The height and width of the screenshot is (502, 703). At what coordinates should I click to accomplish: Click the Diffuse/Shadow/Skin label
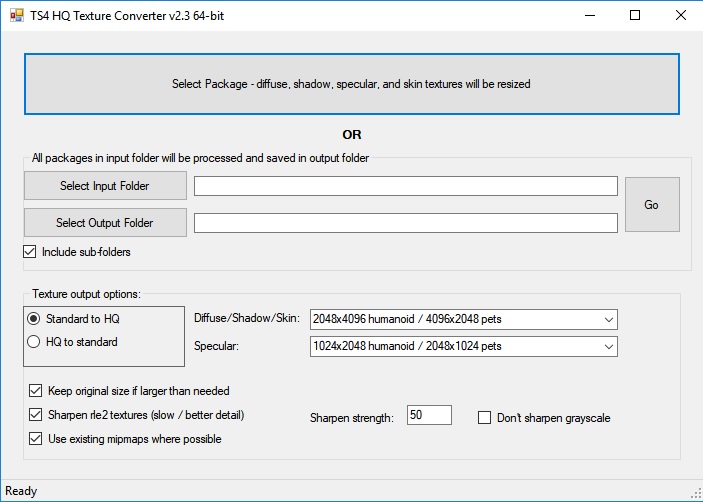point(247,318)
